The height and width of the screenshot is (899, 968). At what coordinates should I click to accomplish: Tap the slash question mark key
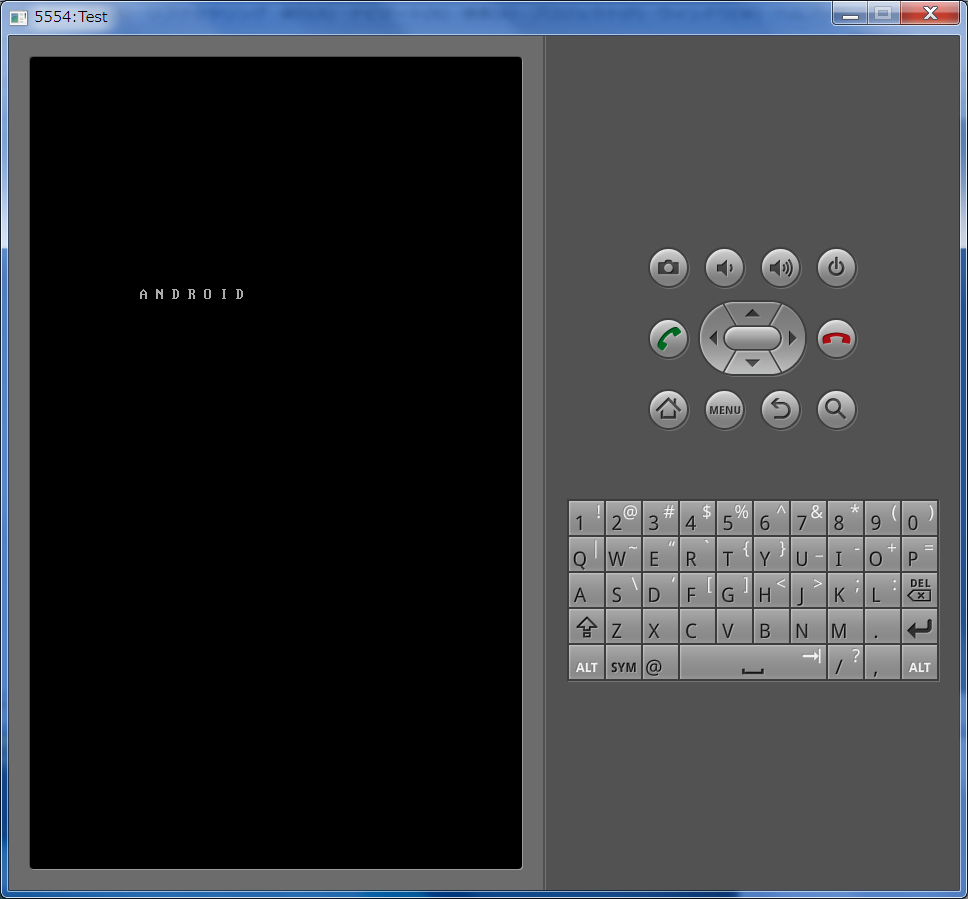(x=845, y=663)
